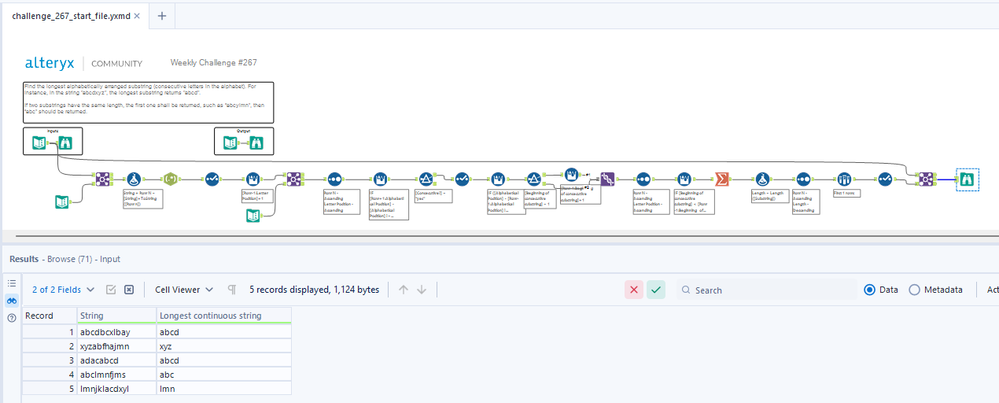
Task: Click Weekly Challenge #267 title text
Action: tap(213, 62)
